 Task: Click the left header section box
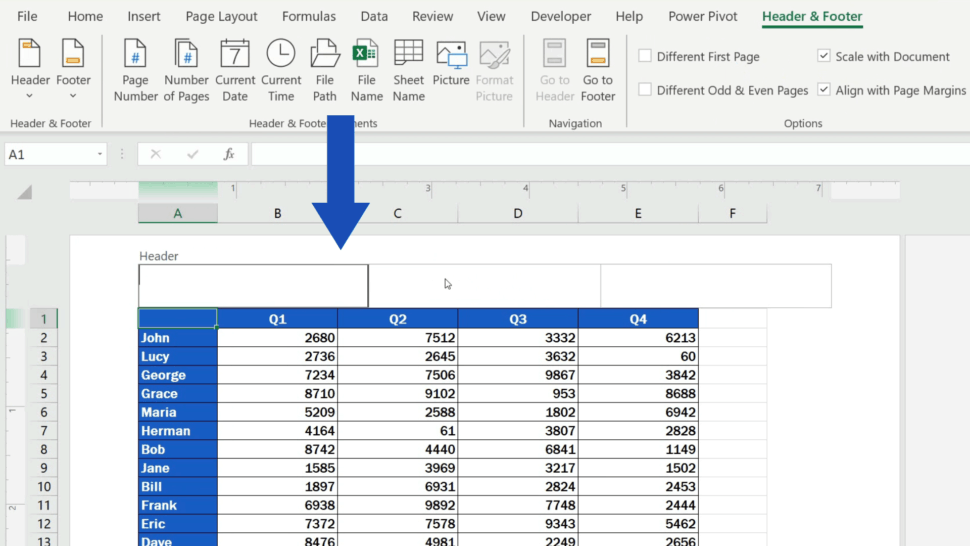tap(253, 286)
